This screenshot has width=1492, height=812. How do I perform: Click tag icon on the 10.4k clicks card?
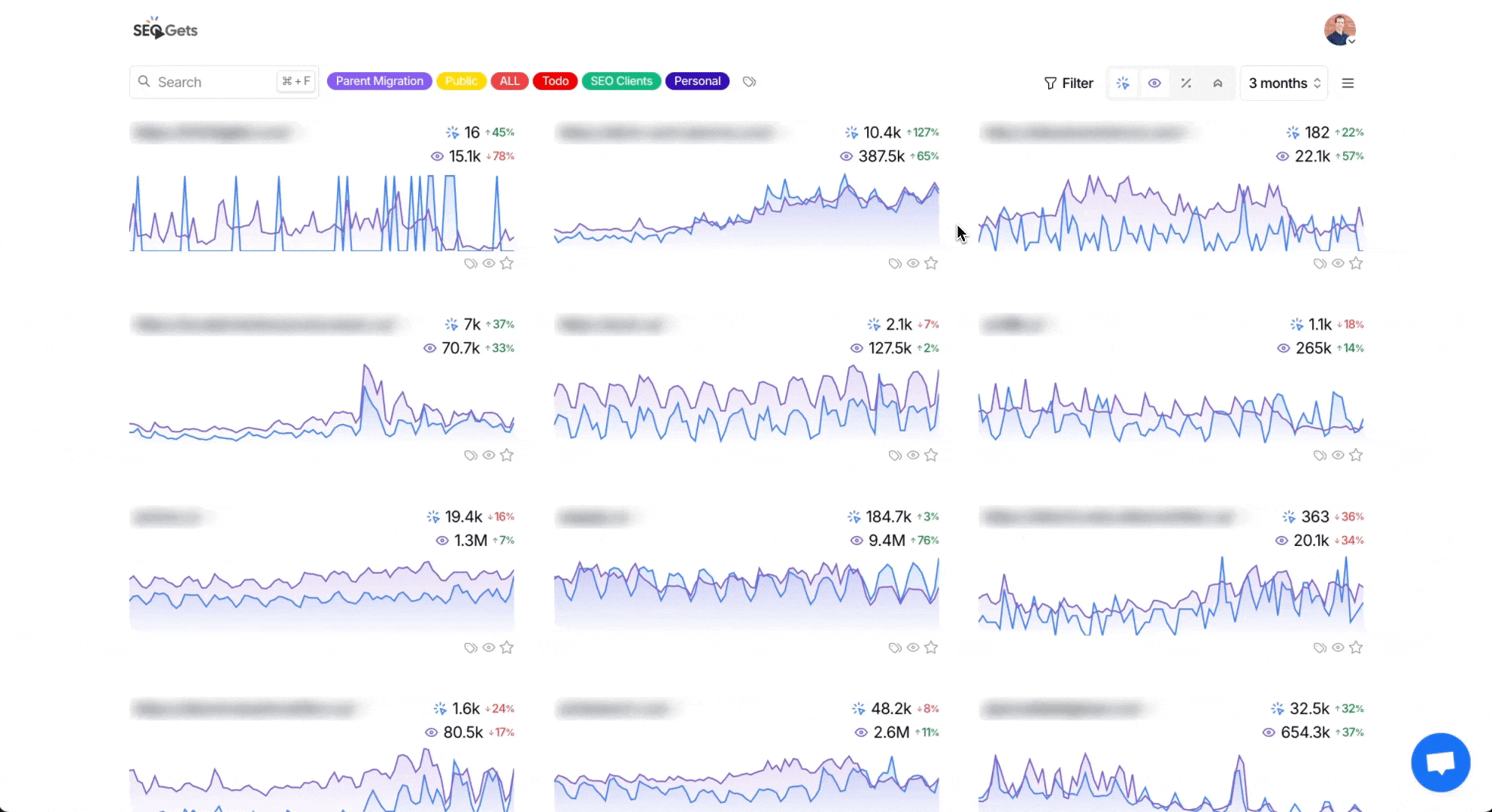[895, 263]
